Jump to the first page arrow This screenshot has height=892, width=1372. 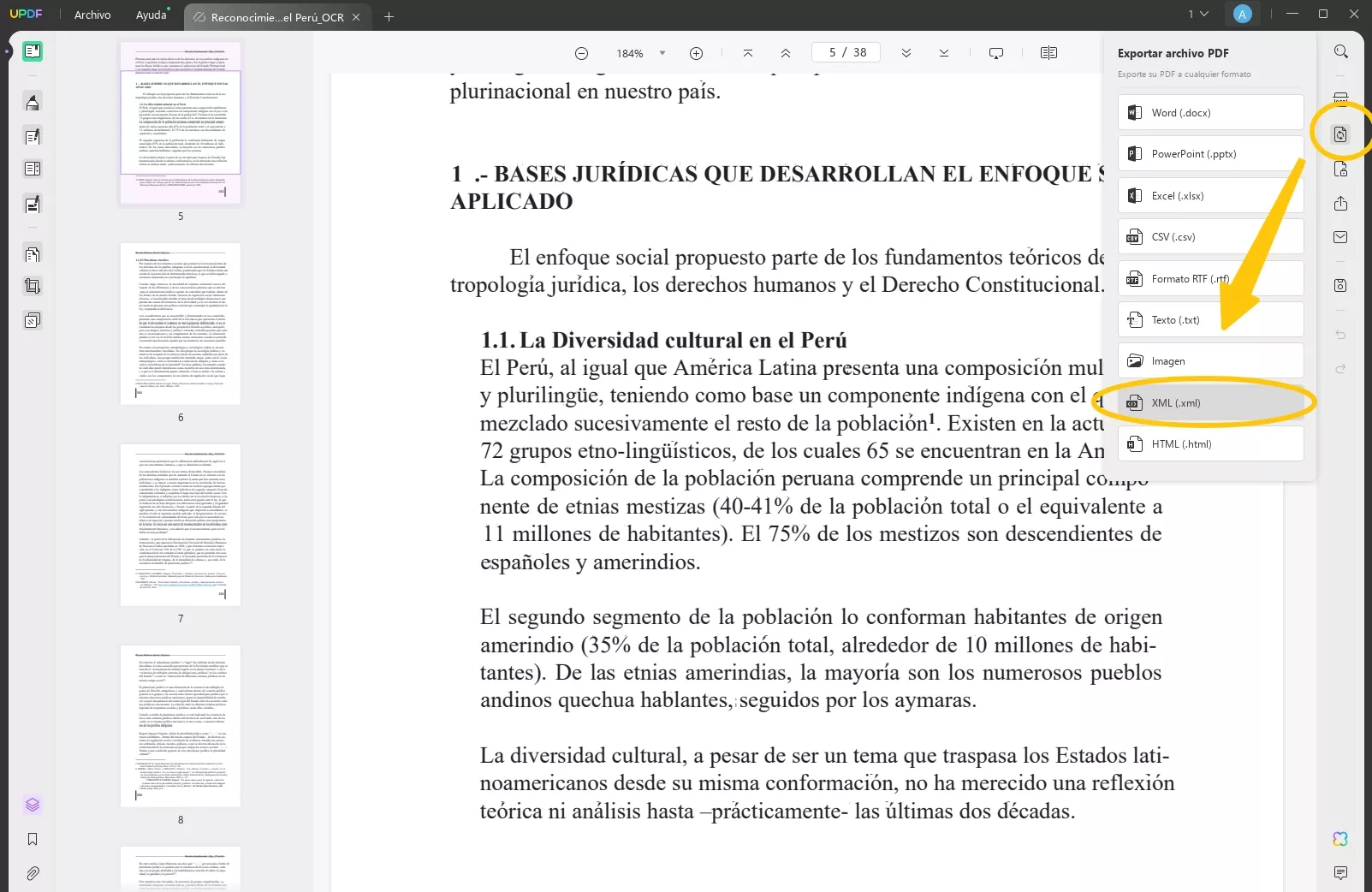748,53
